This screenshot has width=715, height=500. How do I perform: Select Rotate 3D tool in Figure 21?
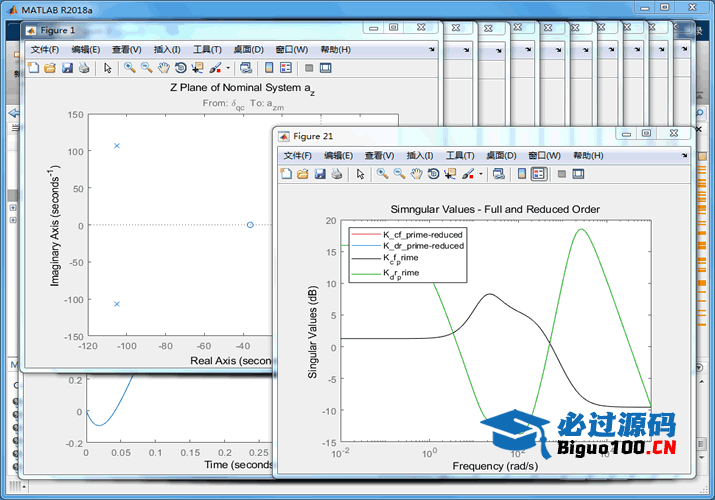[433, 174]
